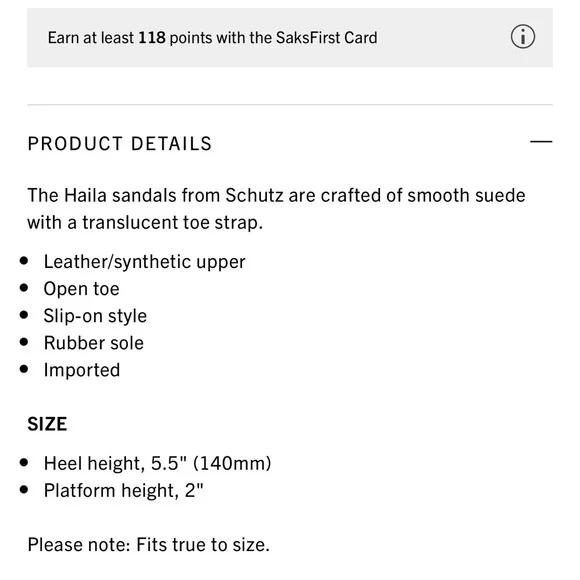Click the horizontal divider above Product Details
Image resolution: width=580 pixels, height=580 pixels.
(290, 105)
